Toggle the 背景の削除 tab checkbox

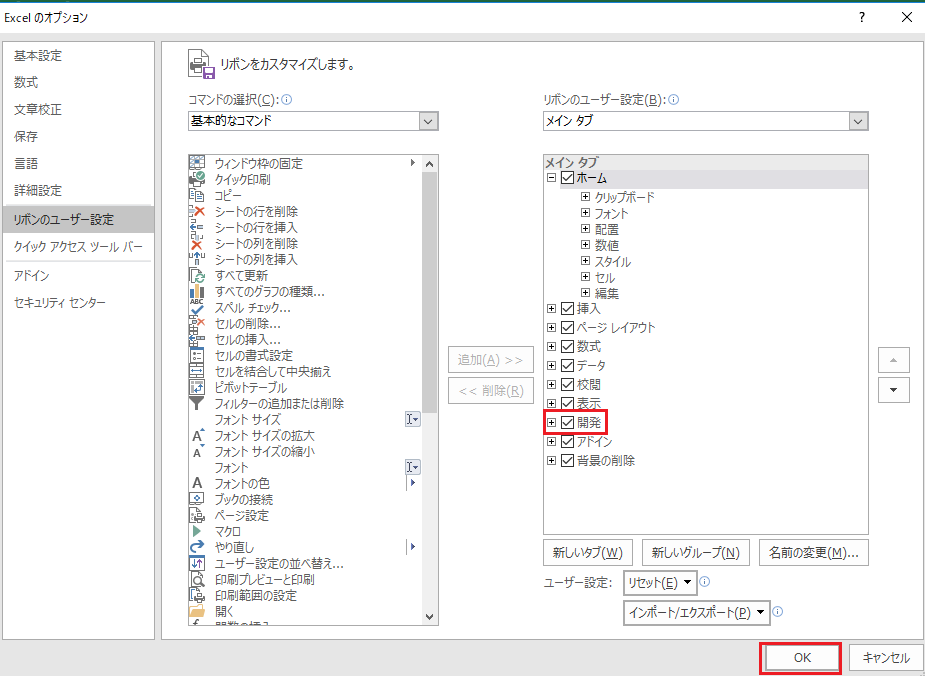click(x=568, y=461)
